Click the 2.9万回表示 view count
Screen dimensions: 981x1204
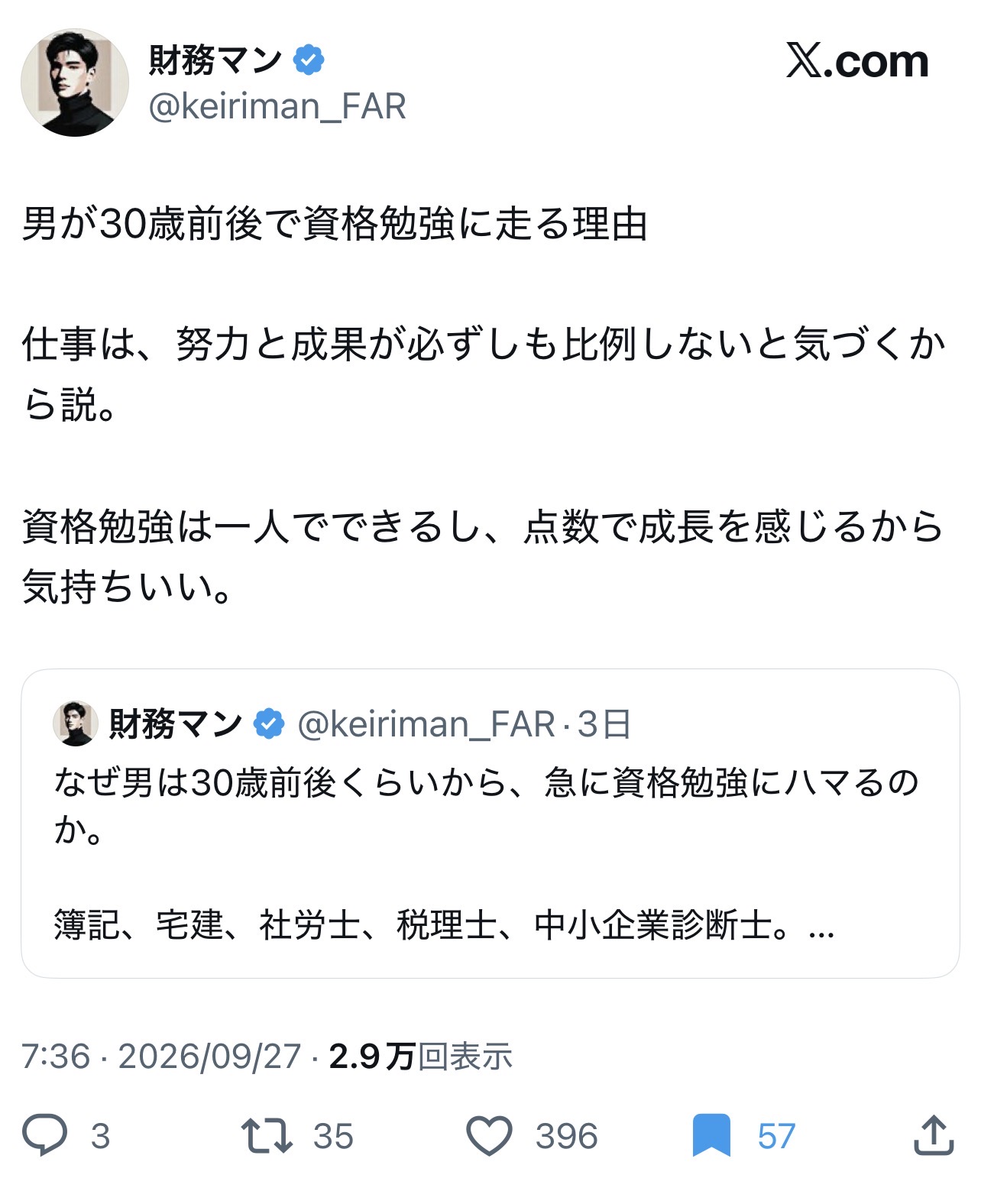(420, 1057)
